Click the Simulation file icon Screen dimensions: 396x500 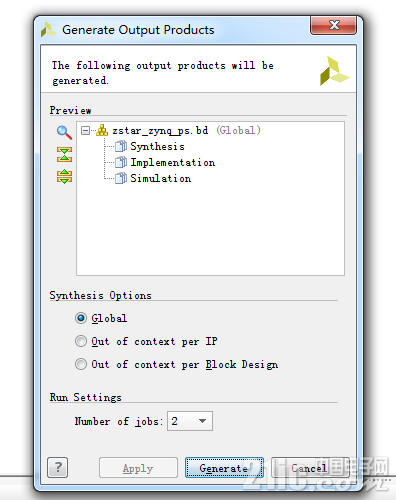click(121, 178)
